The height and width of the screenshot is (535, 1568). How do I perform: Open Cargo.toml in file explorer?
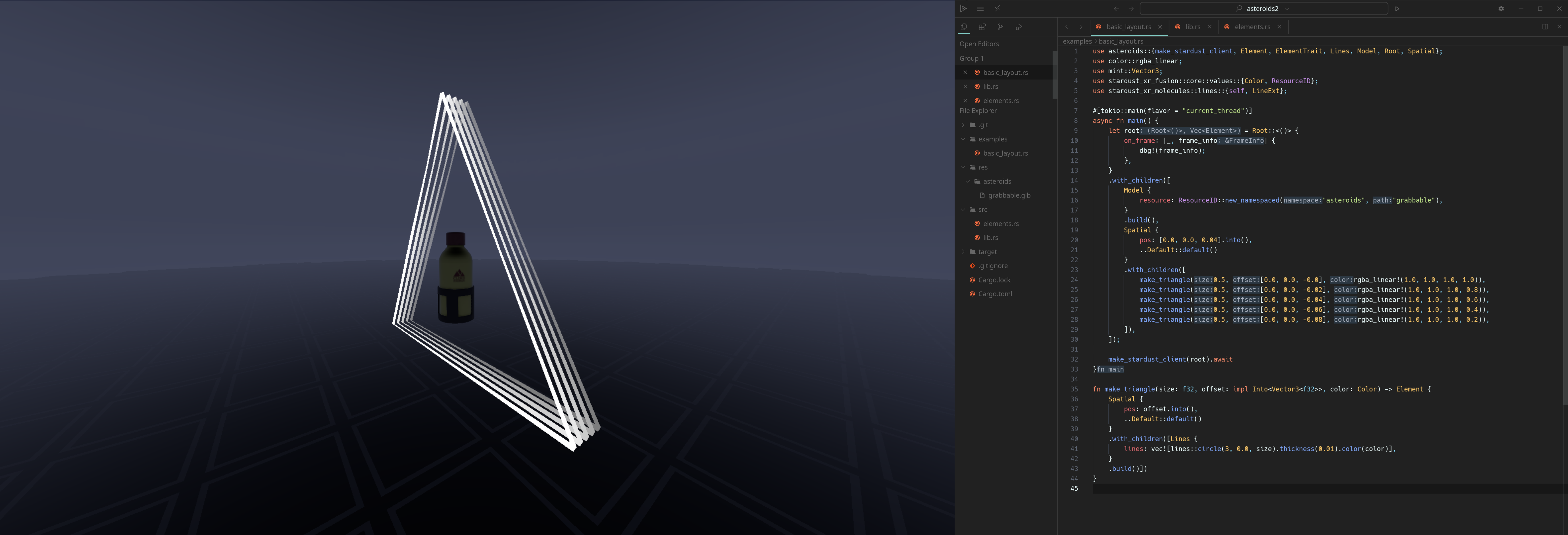[995, 294]
